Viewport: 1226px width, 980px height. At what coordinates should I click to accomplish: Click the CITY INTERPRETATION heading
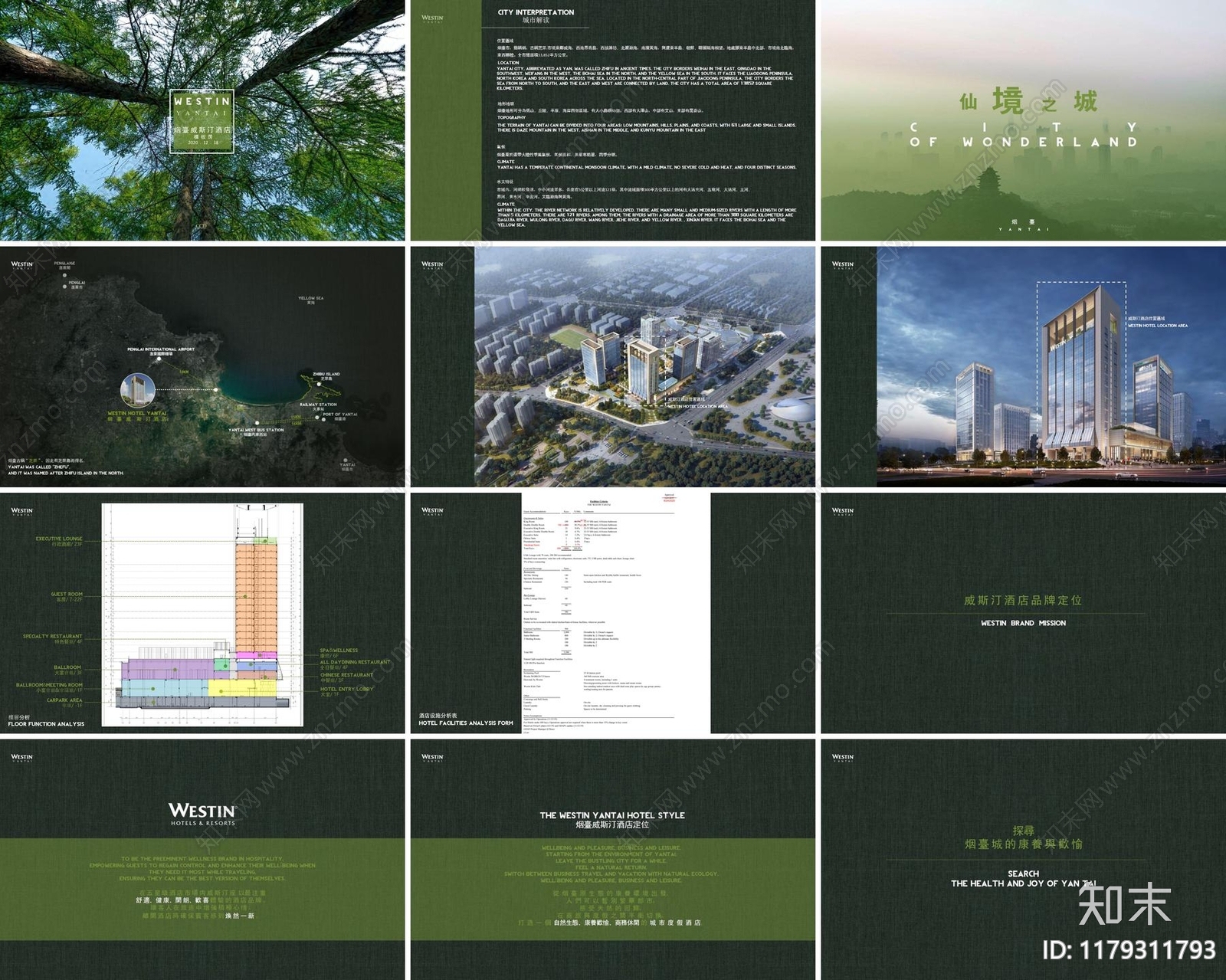point(536,12)
